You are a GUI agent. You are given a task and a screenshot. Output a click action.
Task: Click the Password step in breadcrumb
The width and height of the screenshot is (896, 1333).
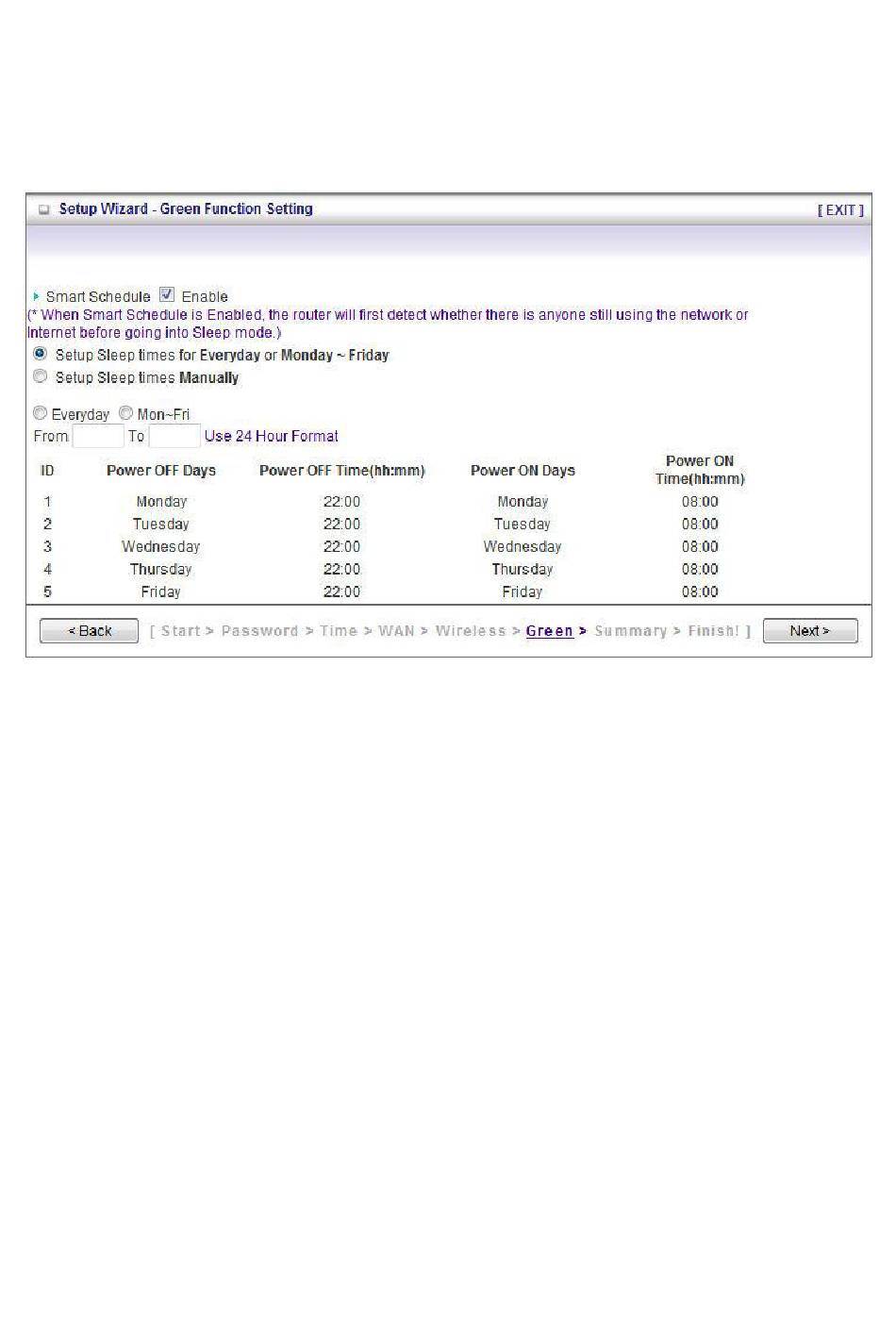pos(259,631)
